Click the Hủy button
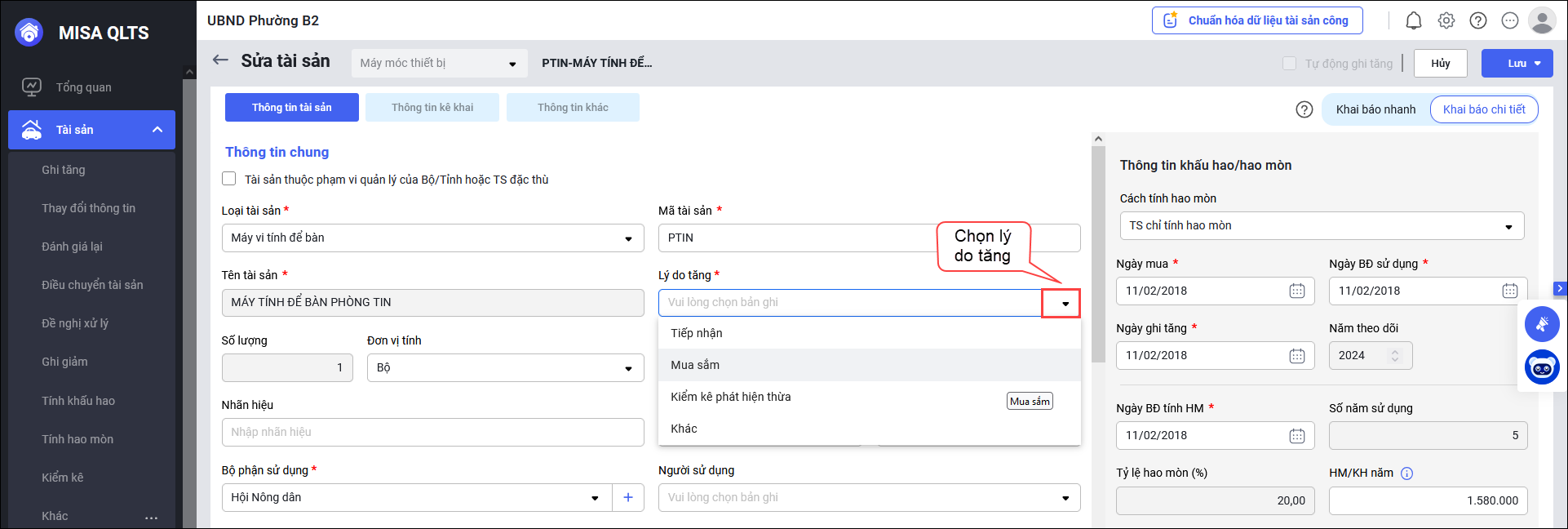The height and width of the screenshot is (529, 1568). tap(1440, 64)
